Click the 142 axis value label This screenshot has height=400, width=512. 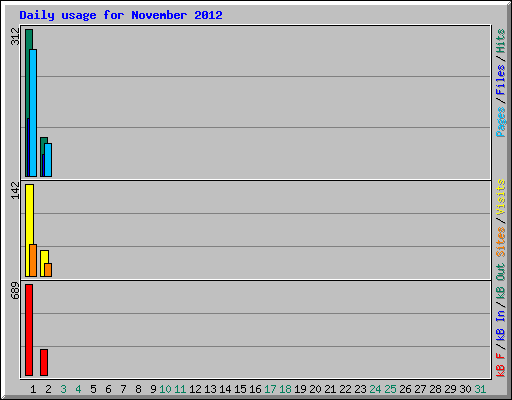pos(15,190)
